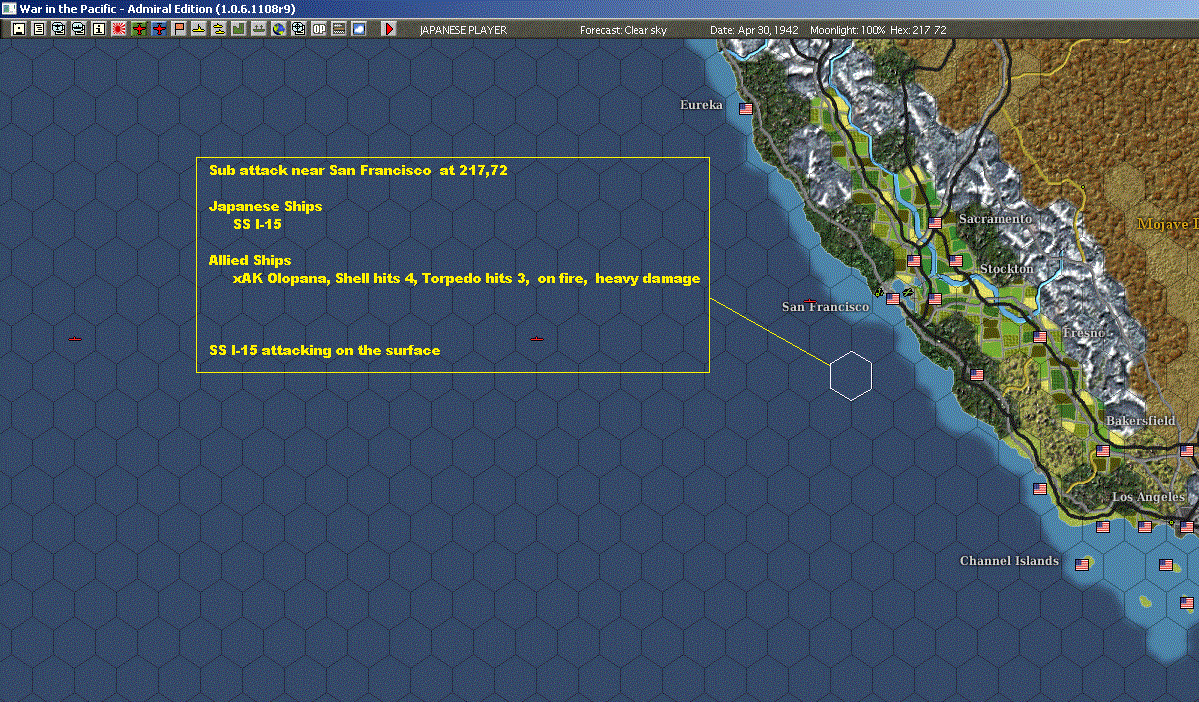Click the save game disk icon
Screen dimensions: 1199x702
[x=19, y=29]
